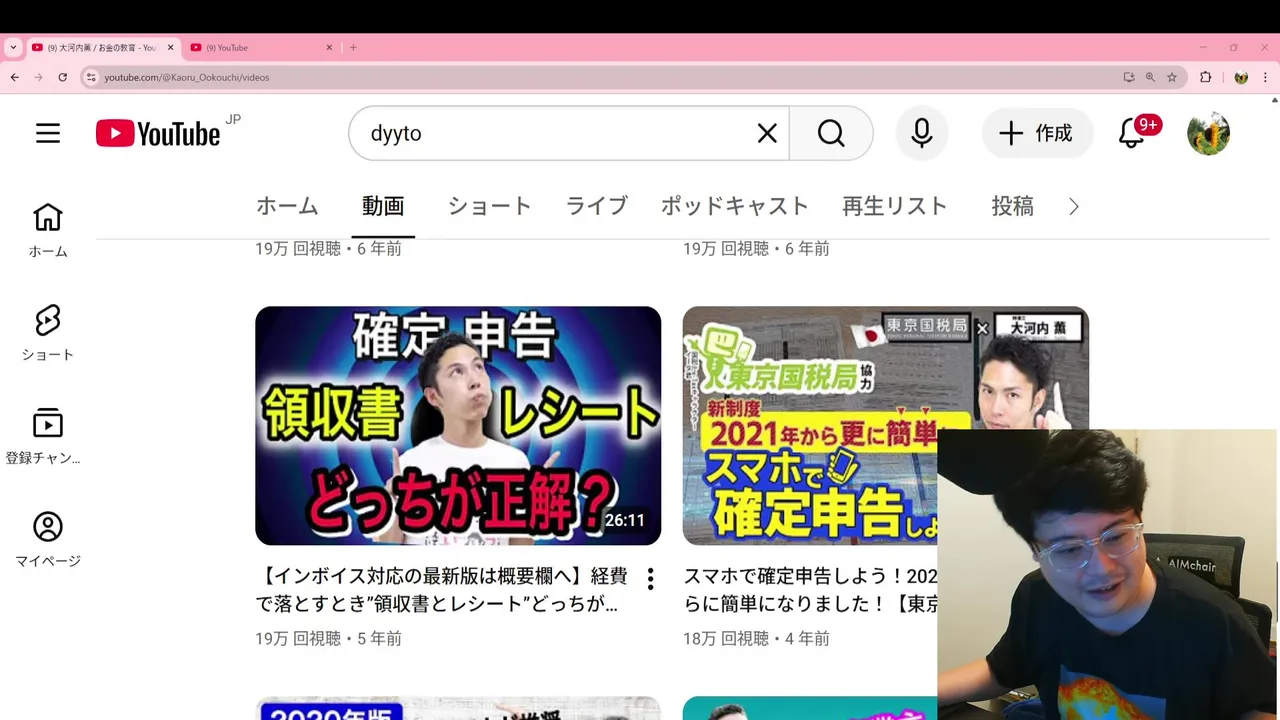
Task: Open the 投稿 tab
Action: (x=1012, y=206)
